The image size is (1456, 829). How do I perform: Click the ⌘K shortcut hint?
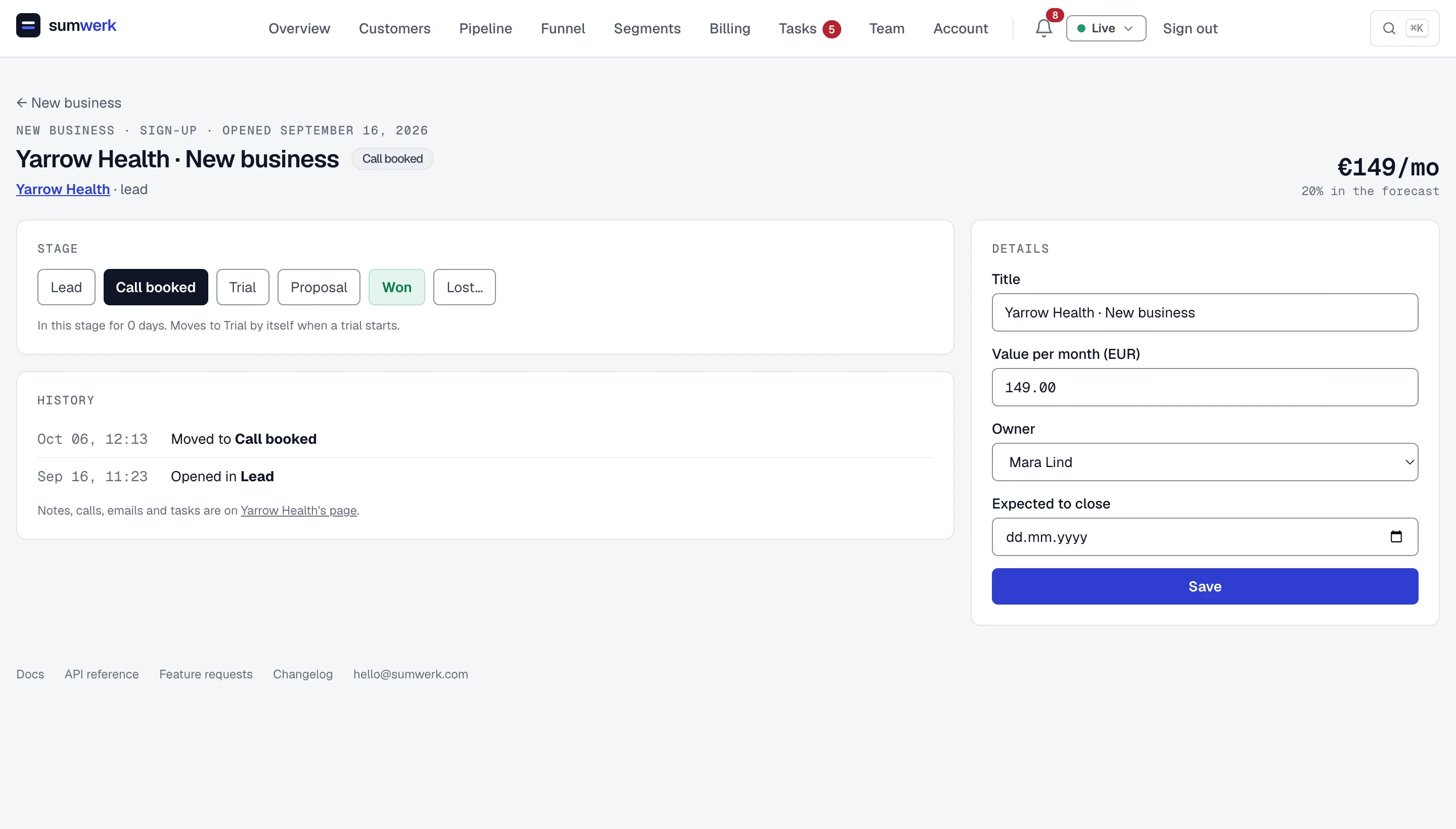click(x=1417, y=28)
